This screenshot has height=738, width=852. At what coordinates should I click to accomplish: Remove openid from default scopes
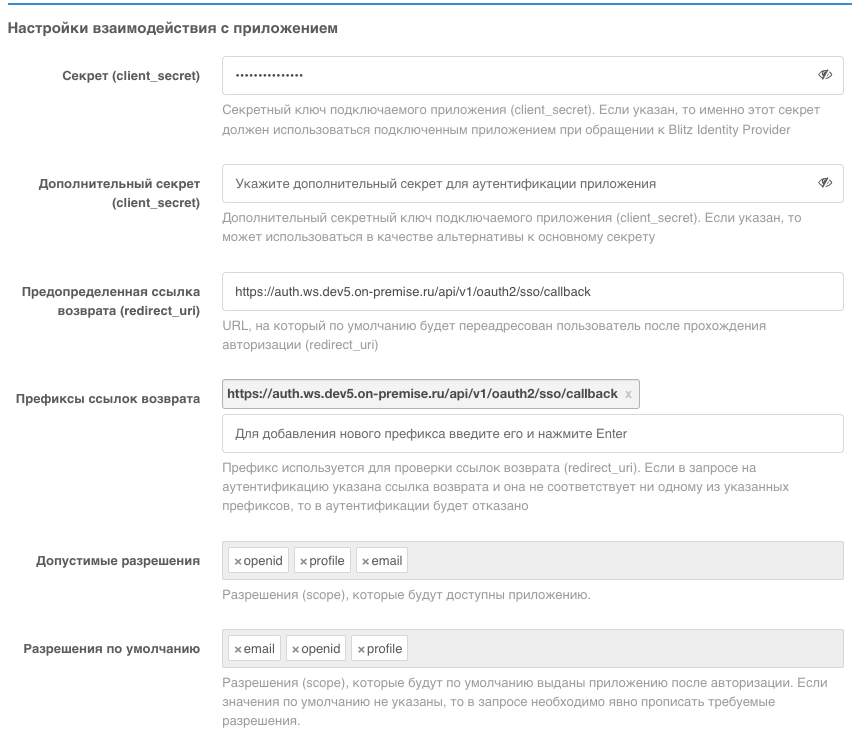(295, 650)
